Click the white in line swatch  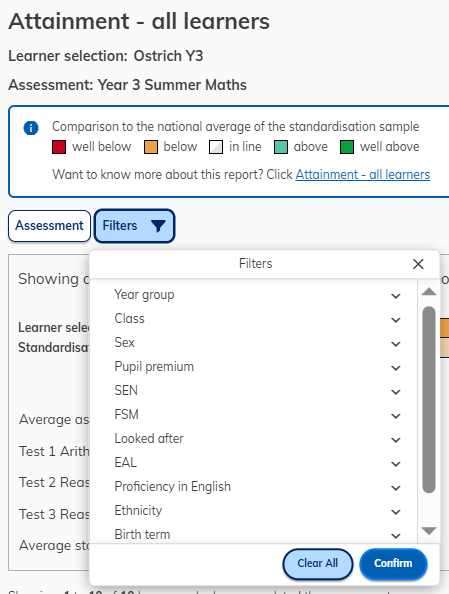tap(216, 147)
